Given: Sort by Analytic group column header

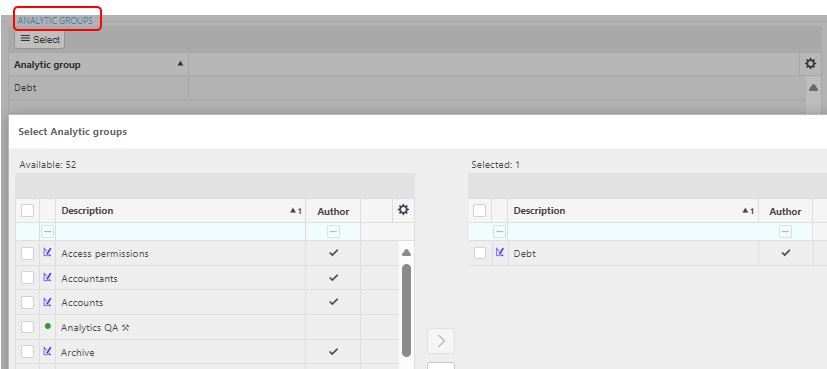Looking at the screenshot, I should [x=99, y=65].
